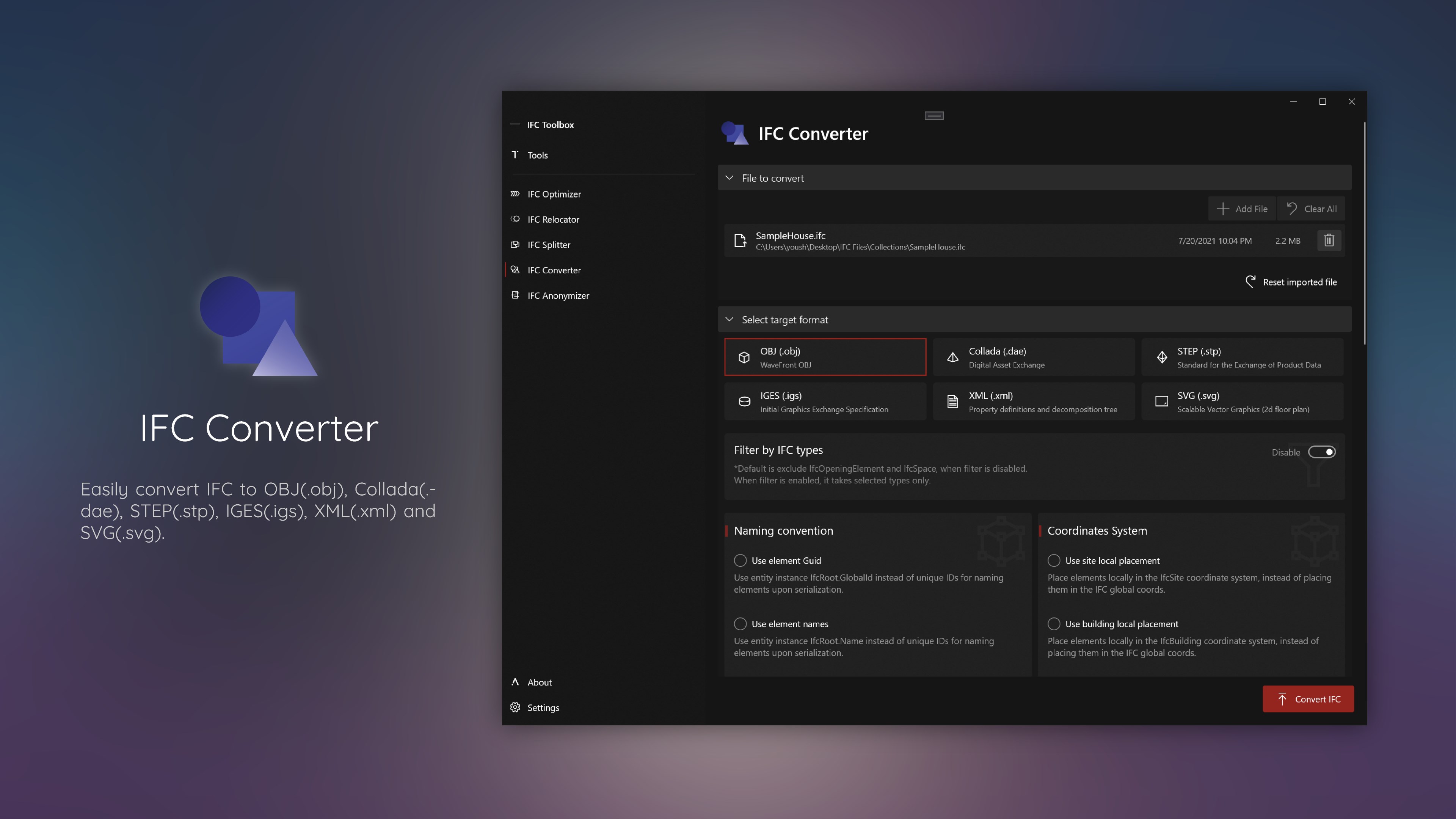Click the trash icon for SampleHouse.ifc
The image size is (1456, 819).
(x=1328, y=240)
